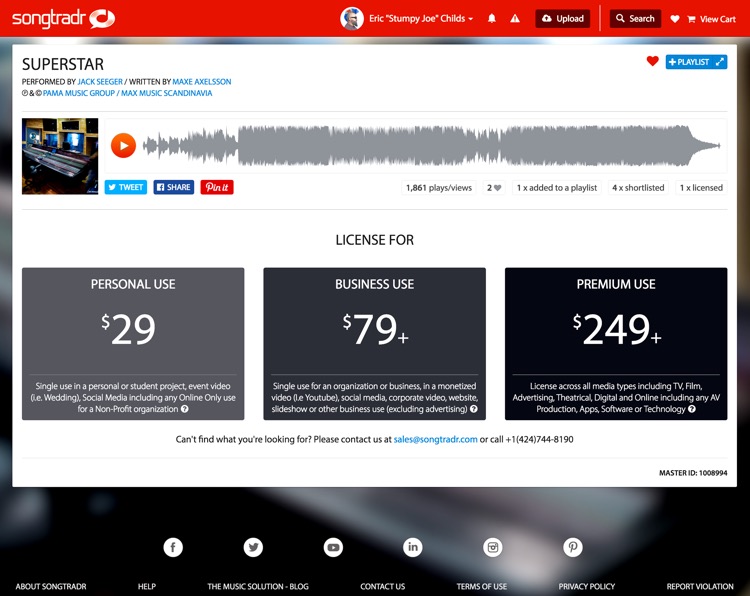Seek within the audio waveform
Viewport: 750px width, 596px height.
pos(431,145)
